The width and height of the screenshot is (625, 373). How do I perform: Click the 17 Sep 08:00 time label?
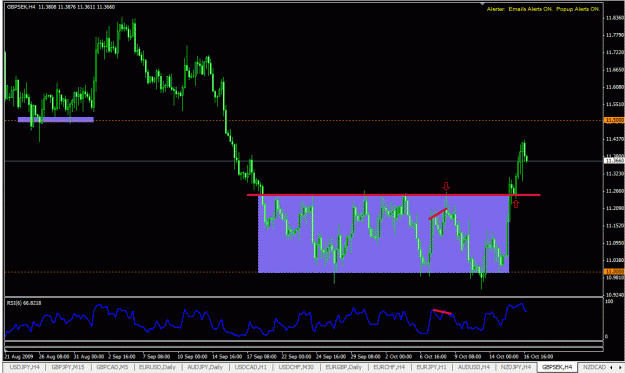click(x=261, y=357)
